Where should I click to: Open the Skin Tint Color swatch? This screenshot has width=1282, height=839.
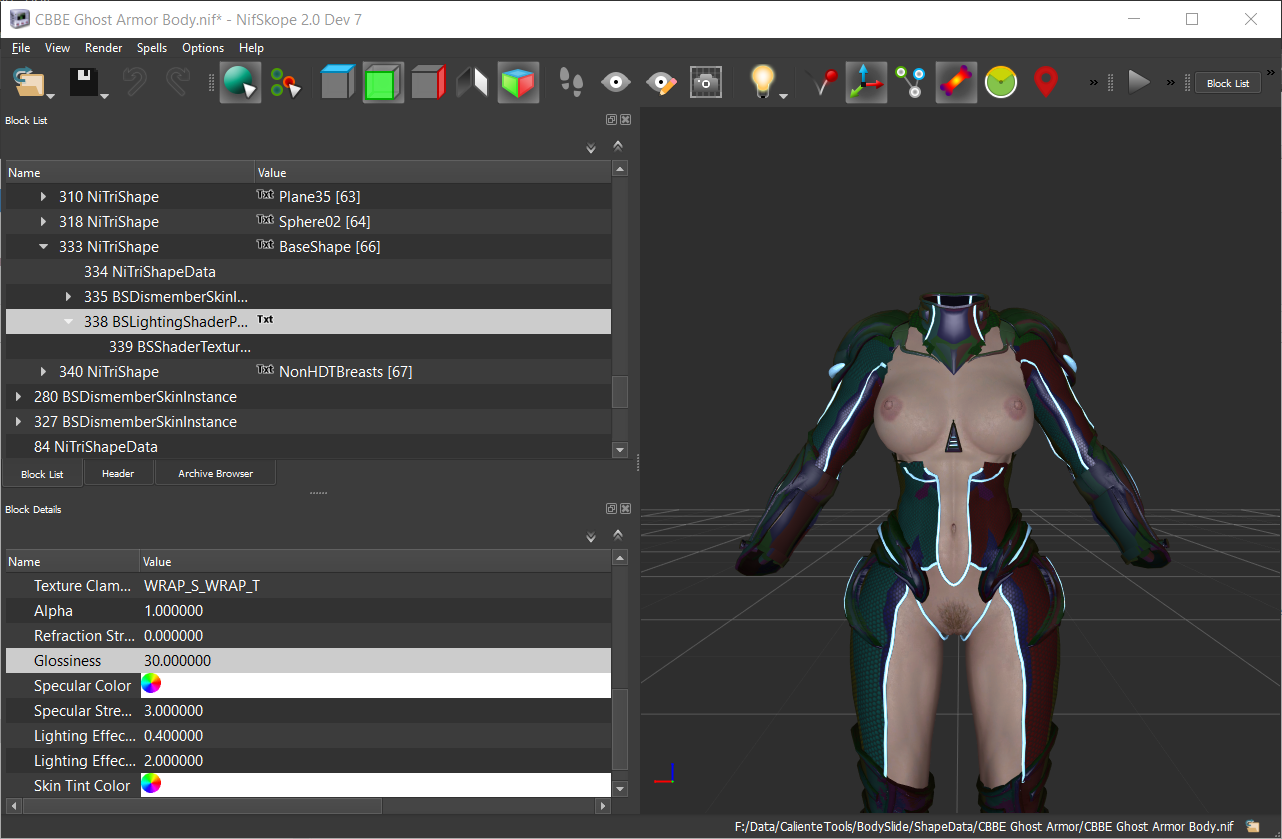[x=151, y=785]
